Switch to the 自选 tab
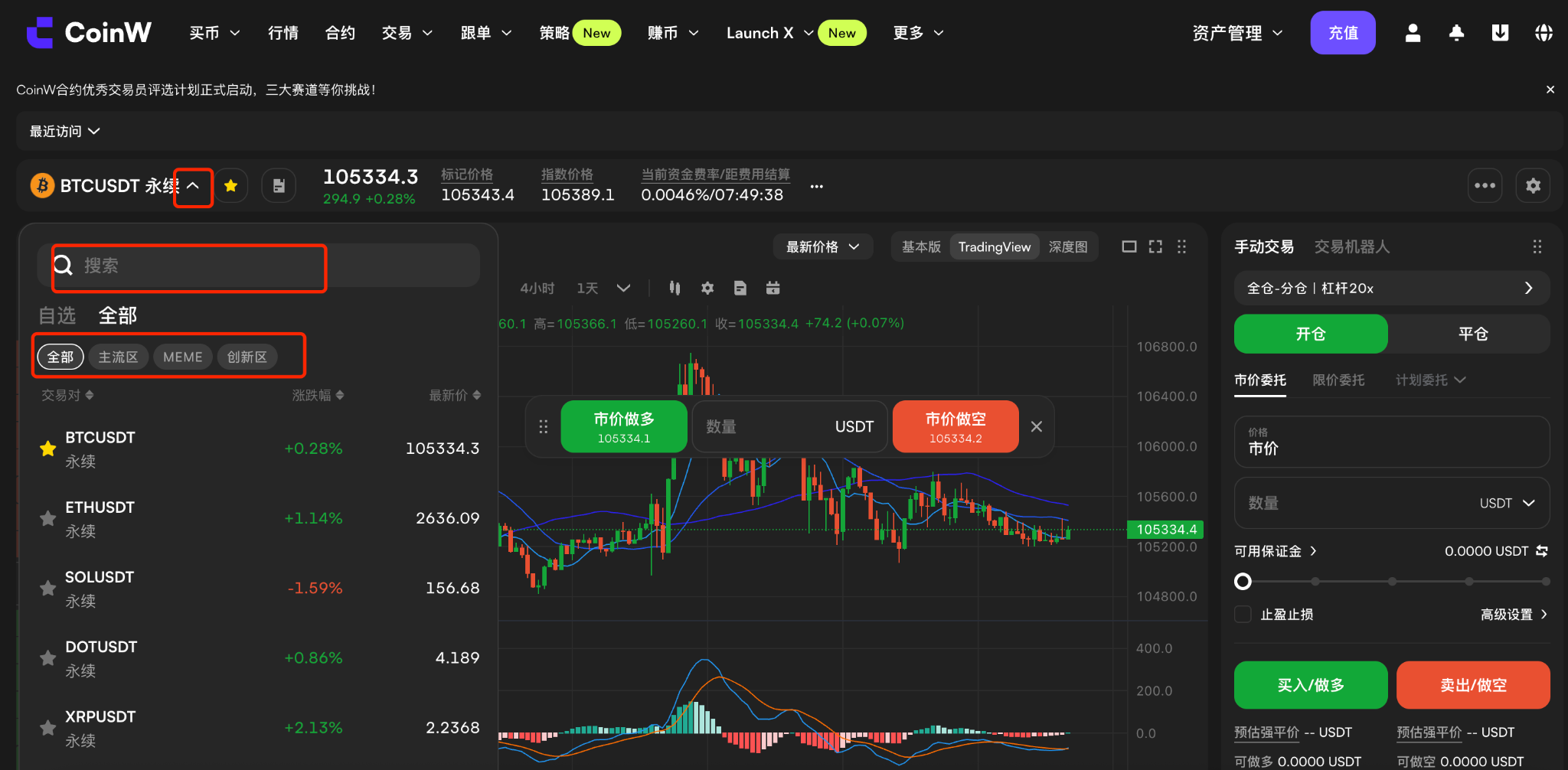 [x=57, y=315]
